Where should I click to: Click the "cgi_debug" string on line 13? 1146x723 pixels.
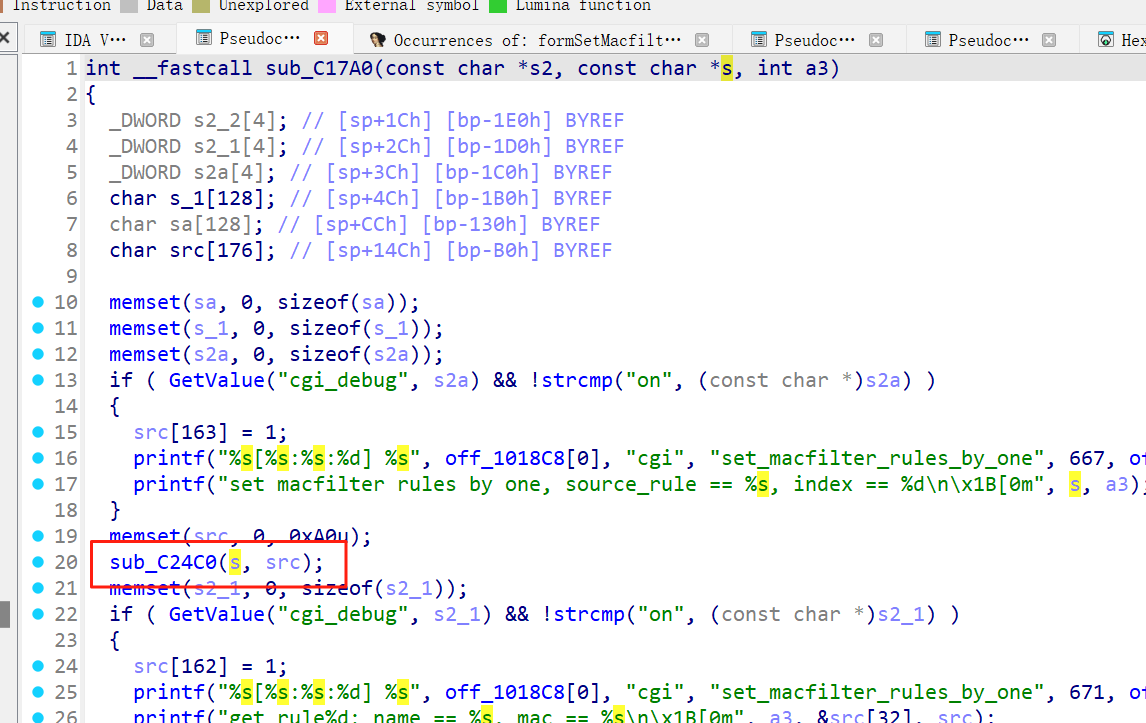pyautogui.click(x=343, y=380)
